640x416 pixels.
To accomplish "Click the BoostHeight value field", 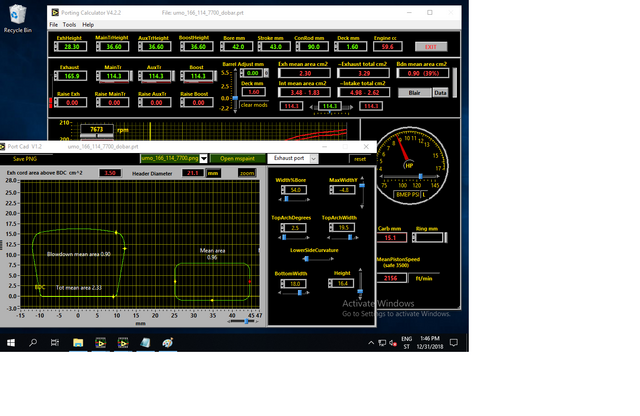I will (x=199, y=47).
